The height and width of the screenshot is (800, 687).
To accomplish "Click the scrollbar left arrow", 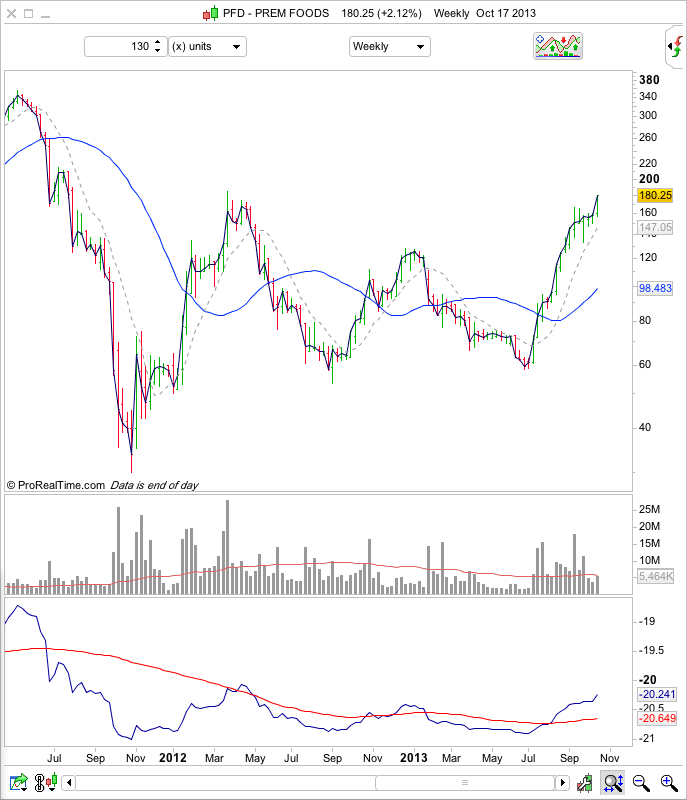I will [69, 782].
